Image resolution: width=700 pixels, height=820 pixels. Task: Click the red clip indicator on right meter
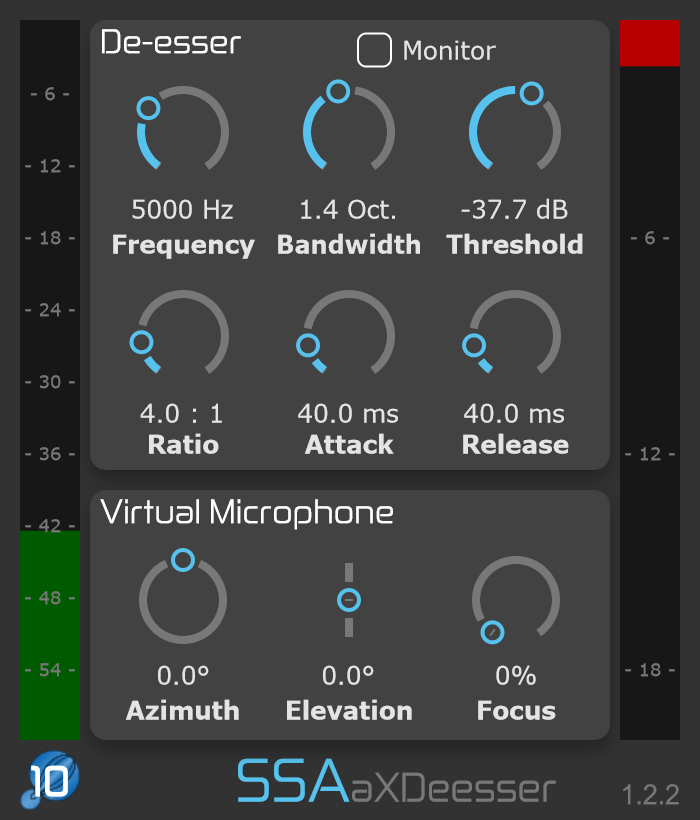(649, 43)
